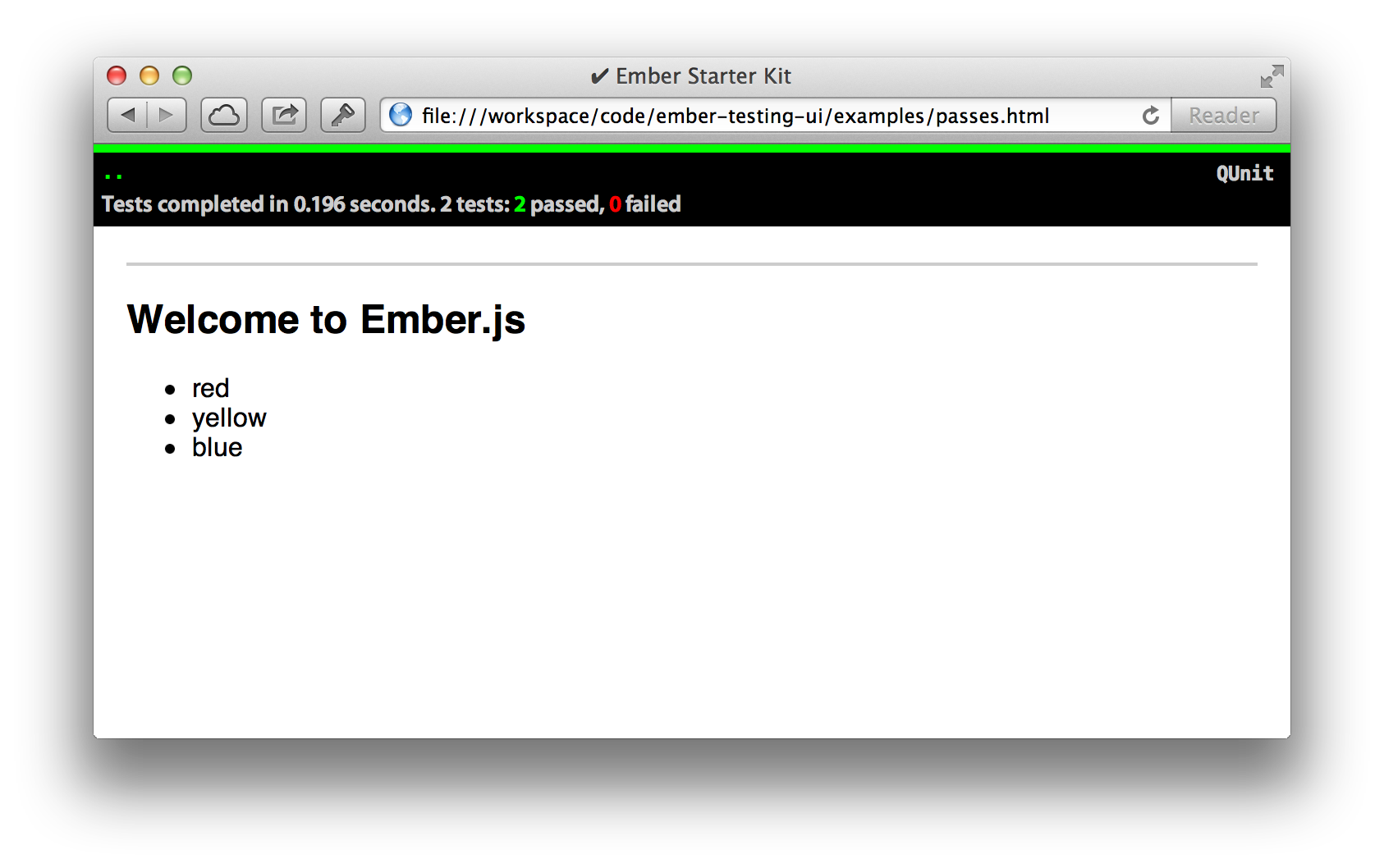This screenshot has width=1384, height=868.
Task: Click the pushpin toolbar icon
Action: (x=343, y=115)
